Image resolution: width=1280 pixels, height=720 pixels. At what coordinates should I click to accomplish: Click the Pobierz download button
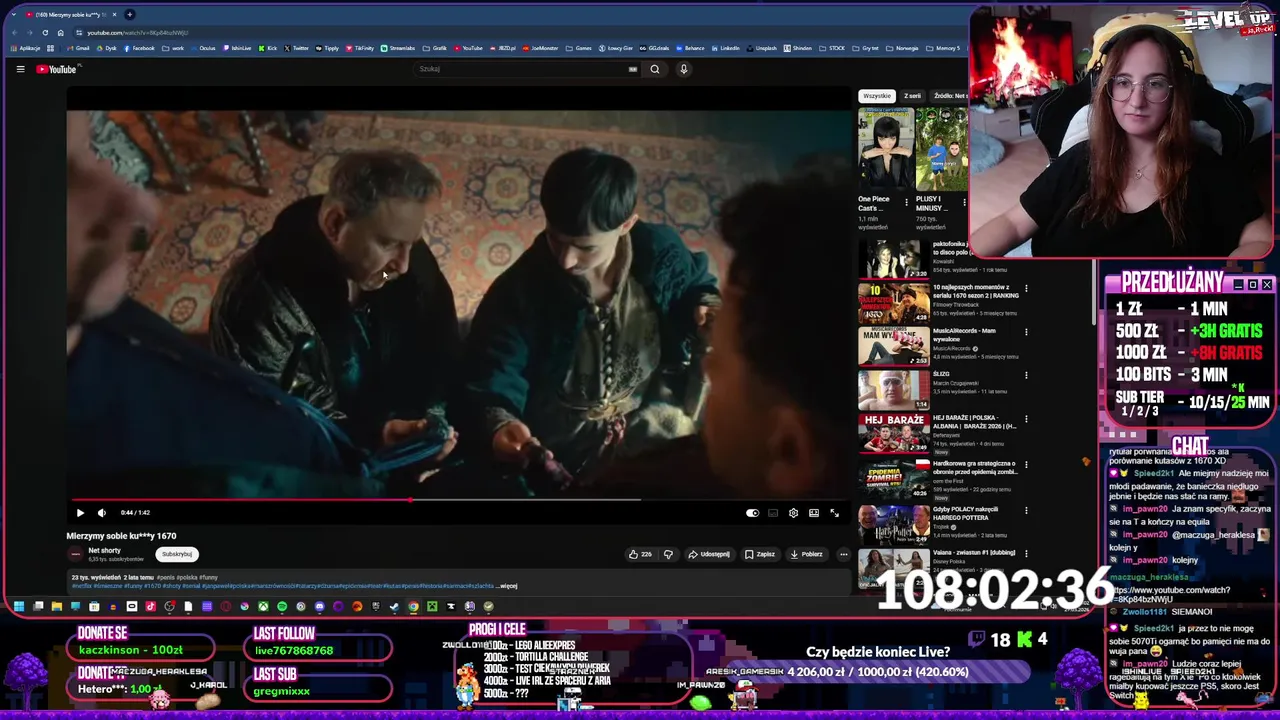click(806, 554)
